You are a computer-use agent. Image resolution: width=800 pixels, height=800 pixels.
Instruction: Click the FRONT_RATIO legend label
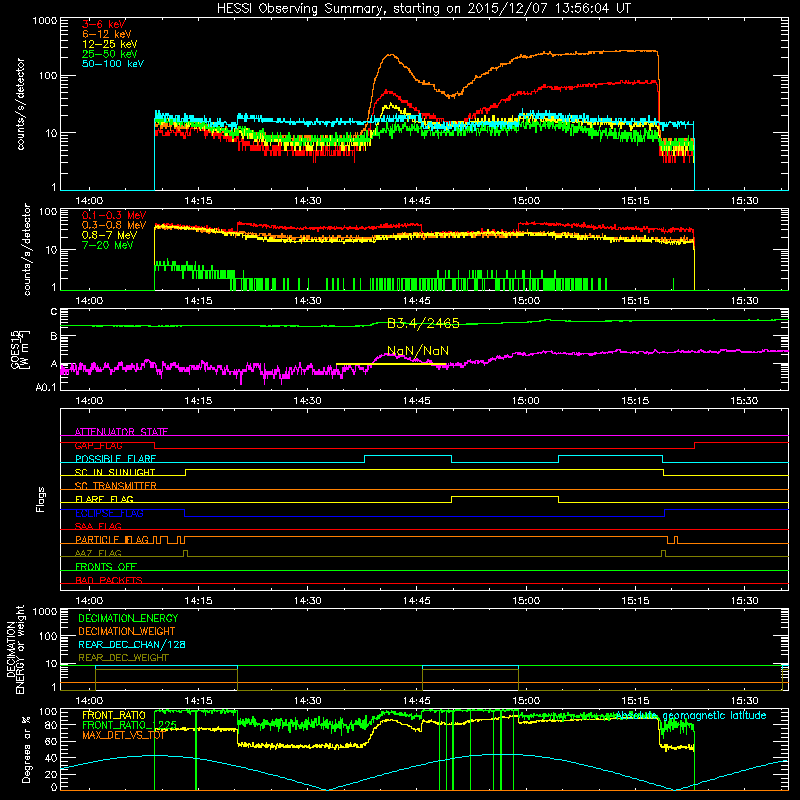tap(114, 715)
